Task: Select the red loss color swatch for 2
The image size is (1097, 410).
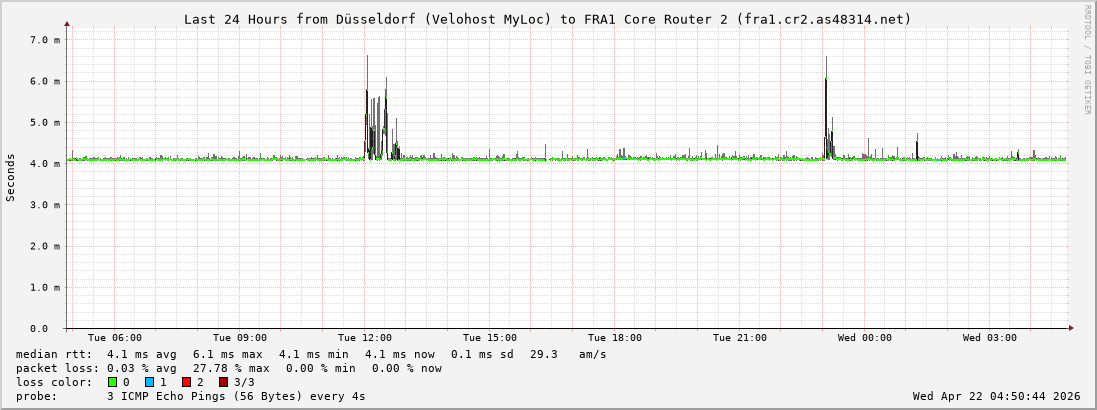Action: coord(186,382)
